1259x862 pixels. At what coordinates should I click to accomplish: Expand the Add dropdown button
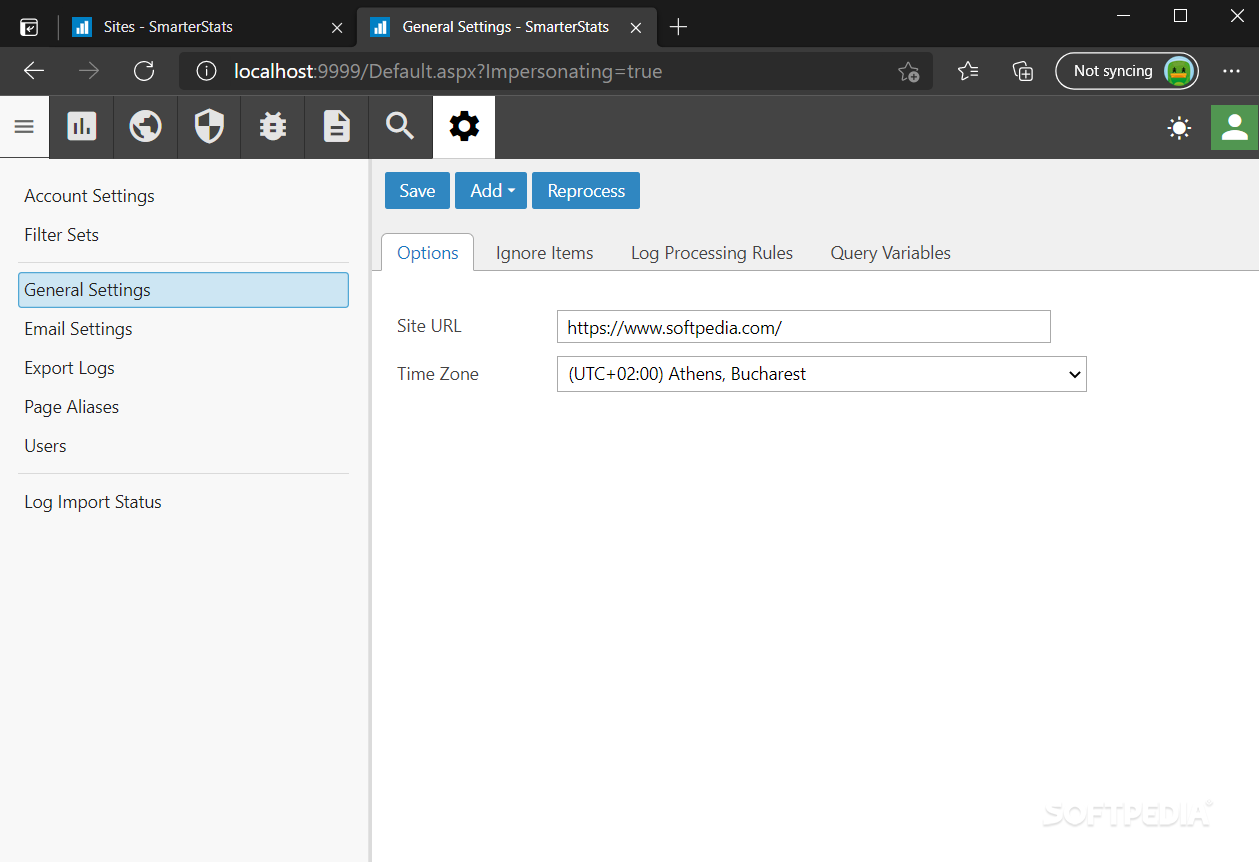point(491,191)
